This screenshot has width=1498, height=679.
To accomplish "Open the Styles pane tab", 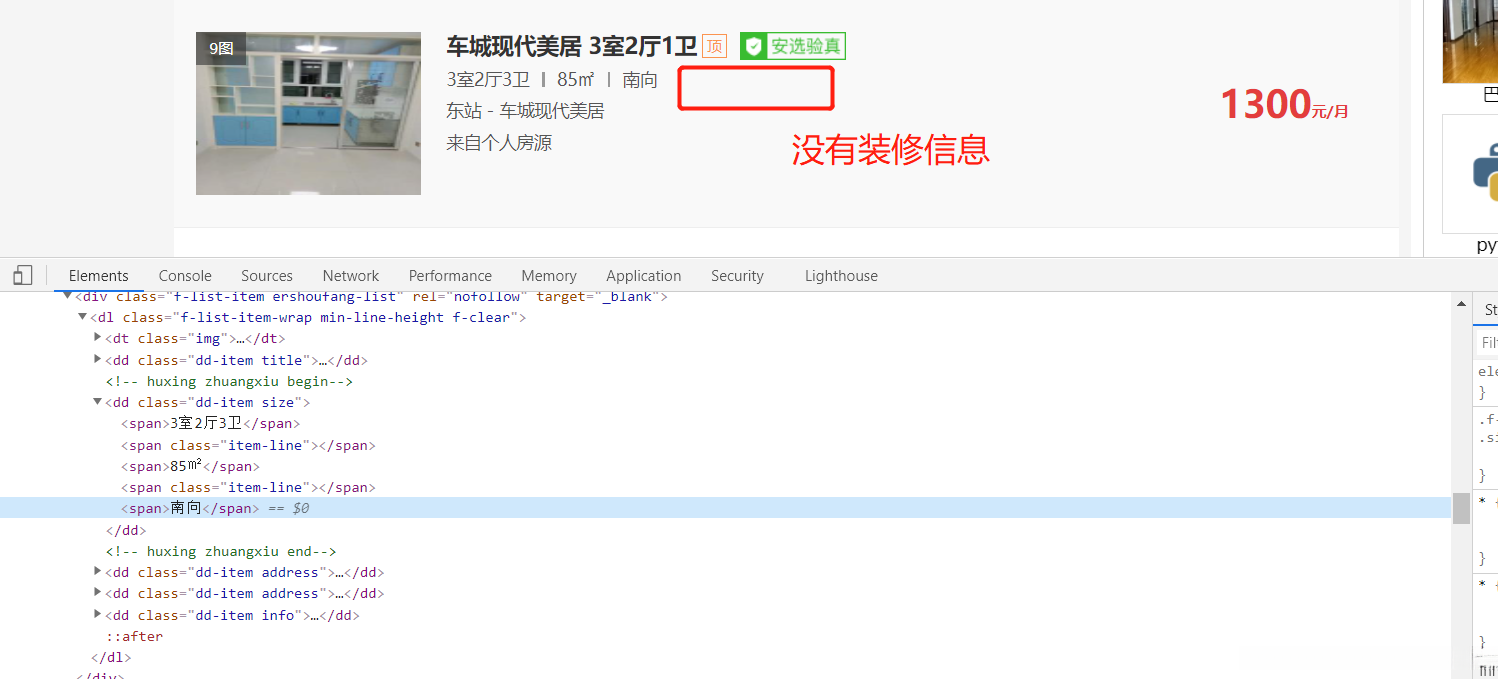I will (1489, 310).
